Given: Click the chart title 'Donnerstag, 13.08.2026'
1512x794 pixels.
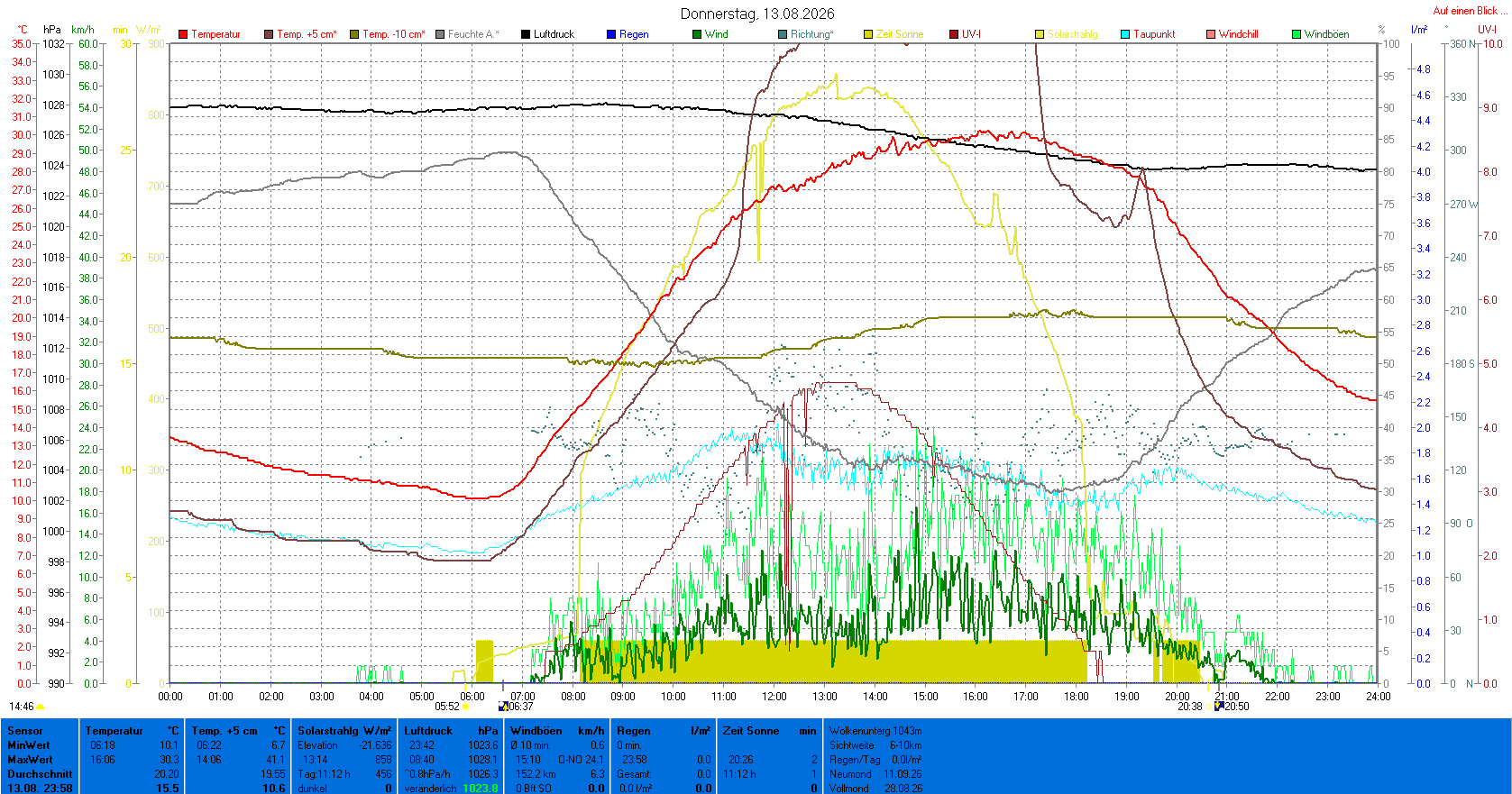Looking at the screenshot, I should coord(757,14).
